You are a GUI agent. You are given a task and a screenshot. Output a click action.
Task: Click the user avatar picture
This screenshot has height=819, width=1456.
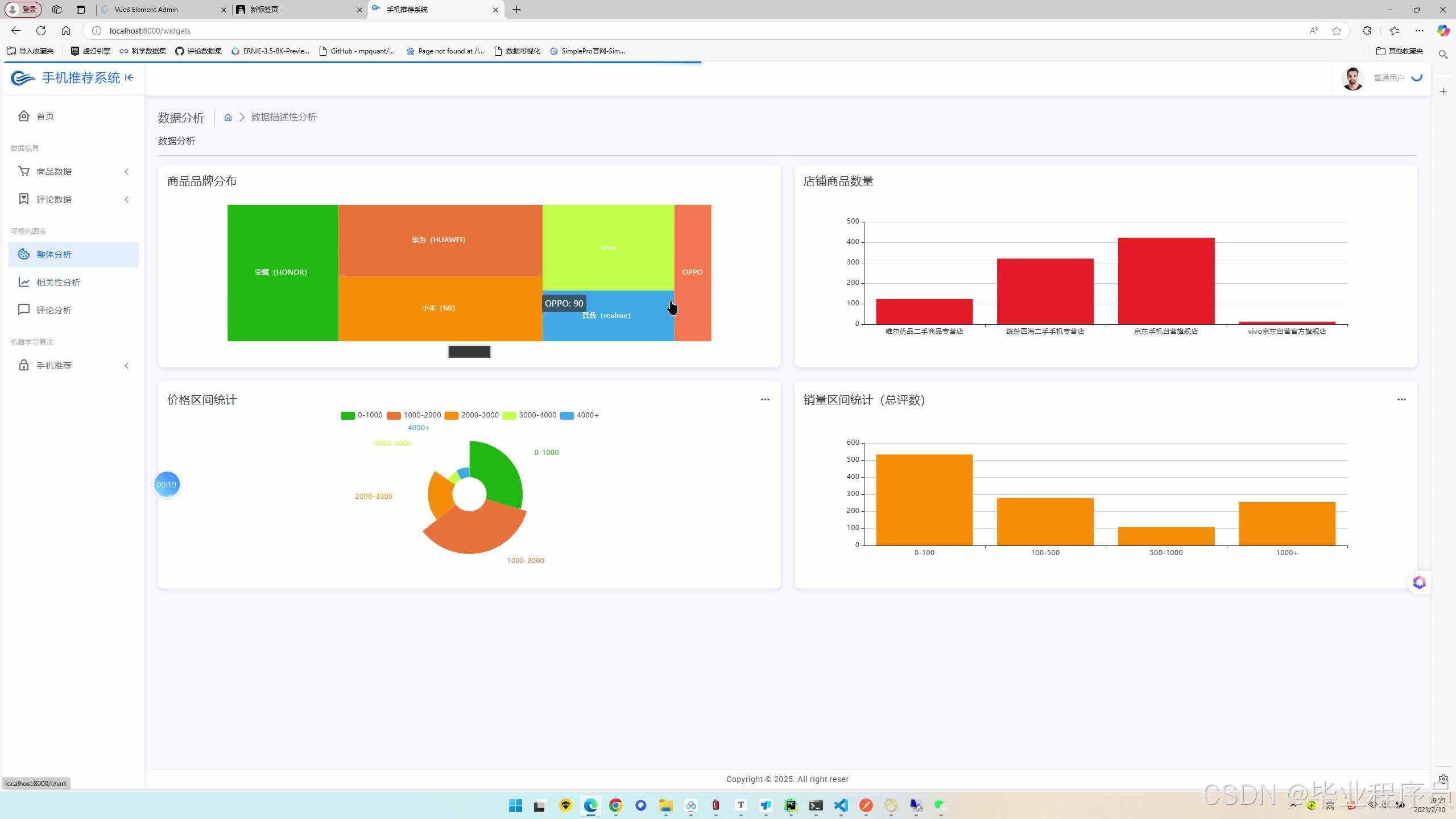(x=1352, y=78)
